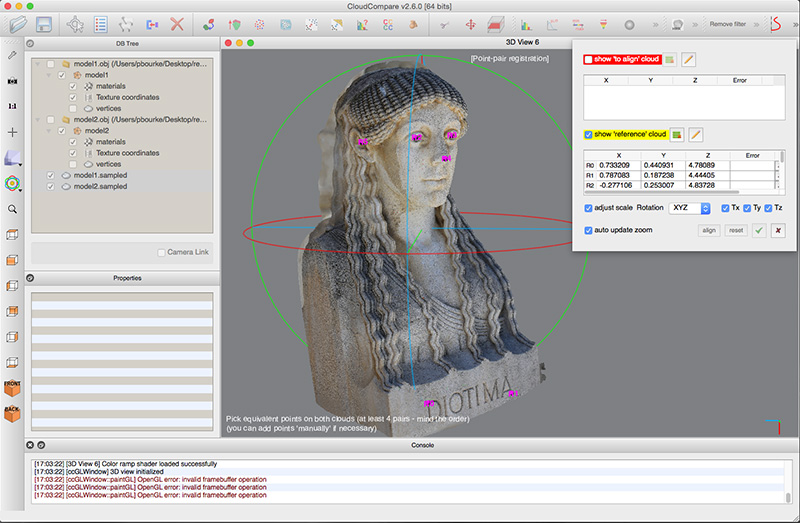The width and height of the screenshot is (800, 523).
Task: Click the plus icon in left sidebar
Action: coord(12,132)
